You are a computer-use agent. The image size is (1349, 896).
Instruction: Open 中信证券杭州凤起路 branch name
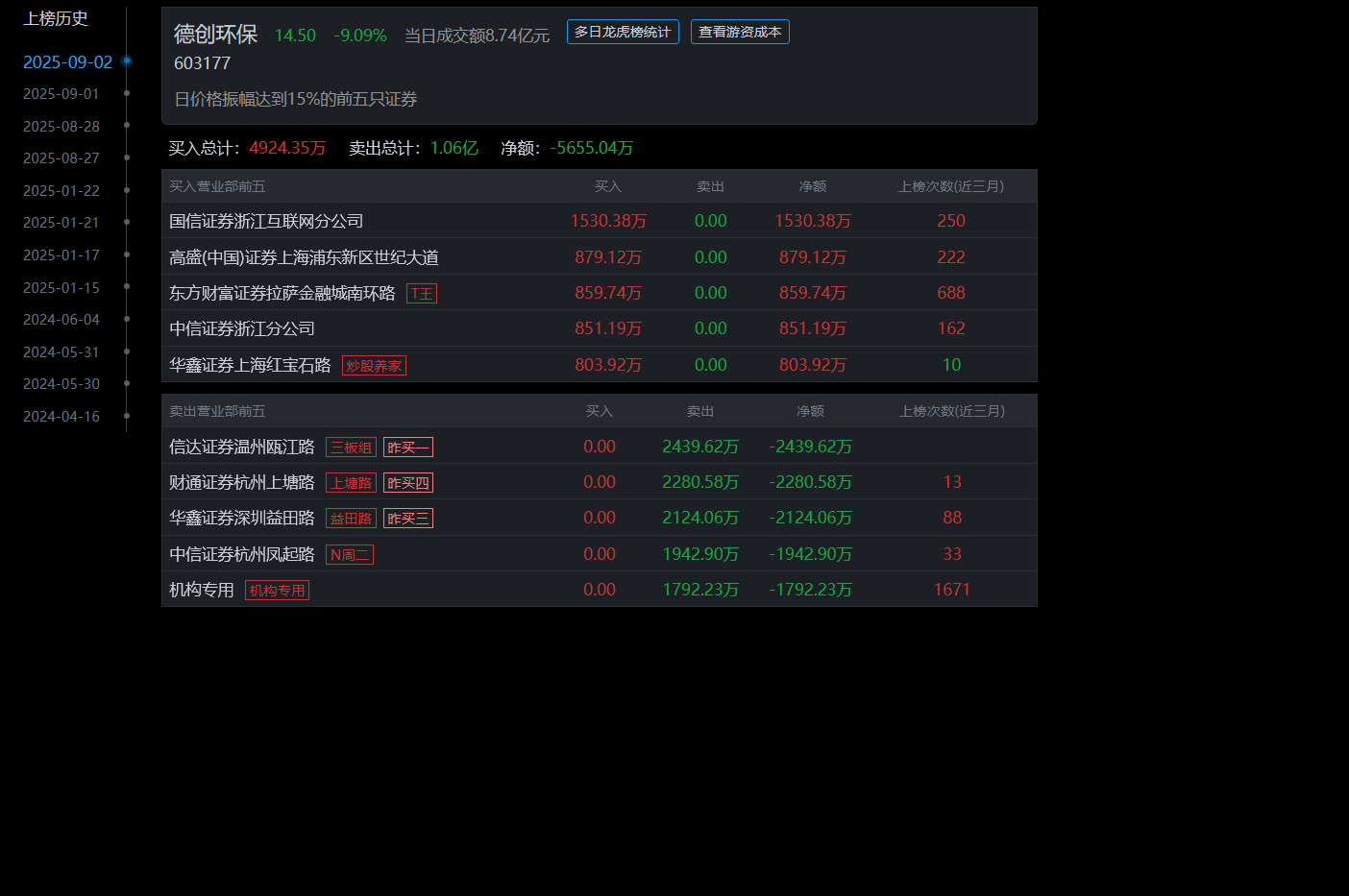242,554
